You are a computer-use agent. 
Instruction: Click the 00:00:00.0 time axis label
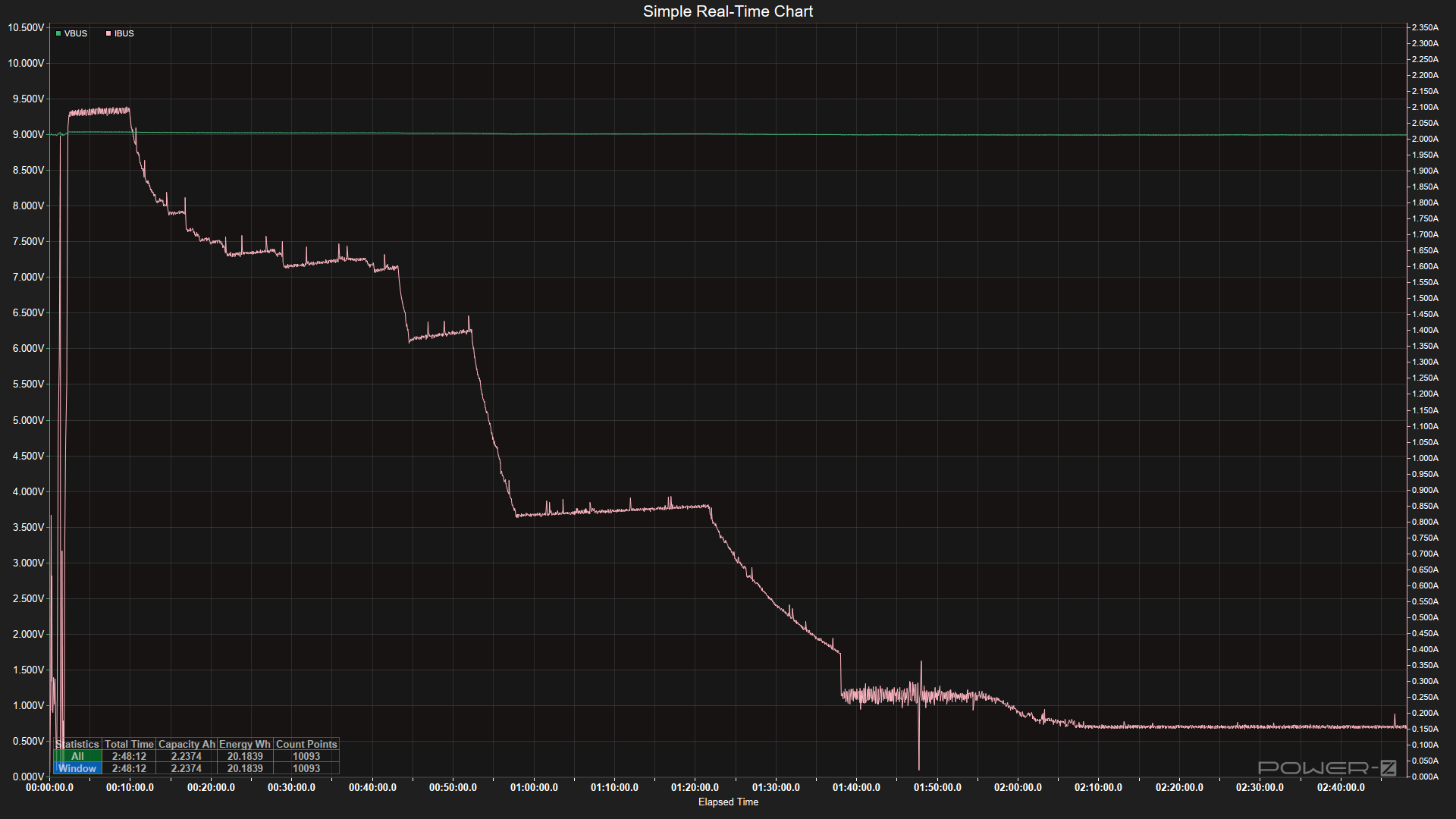click(49, 787)
